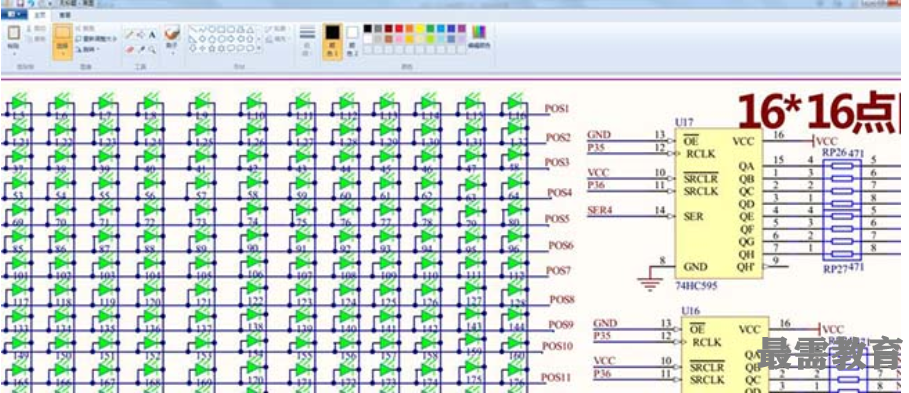Choose the Right triangle shape
Screen dimensions: 909x393
(x=193, y=39)
